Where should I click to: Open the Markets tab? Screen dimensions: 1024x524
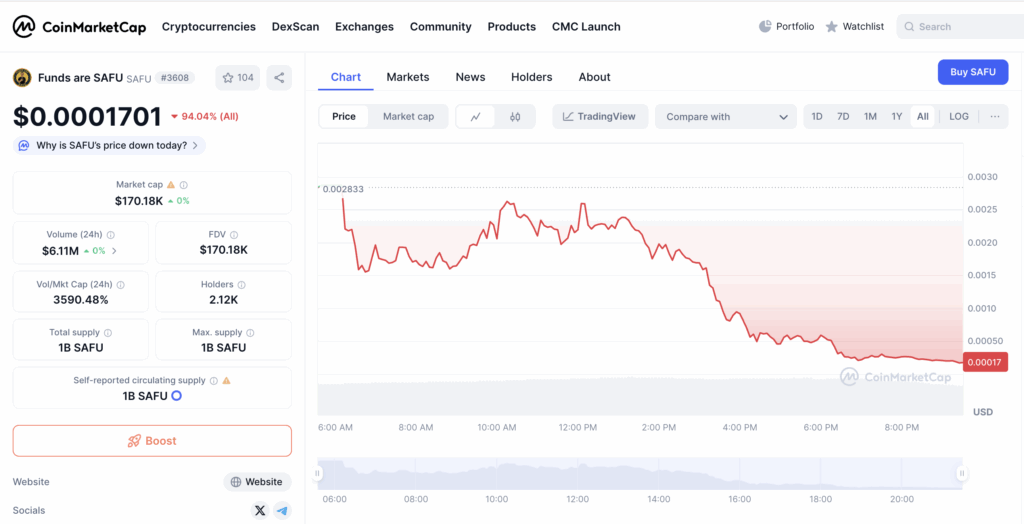click(x=407, y=77)
